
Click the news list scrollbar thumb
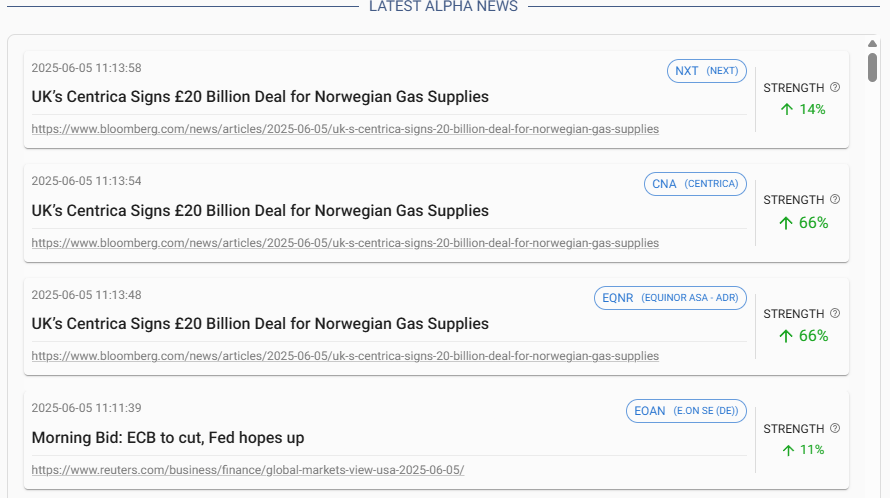(872, 67)
